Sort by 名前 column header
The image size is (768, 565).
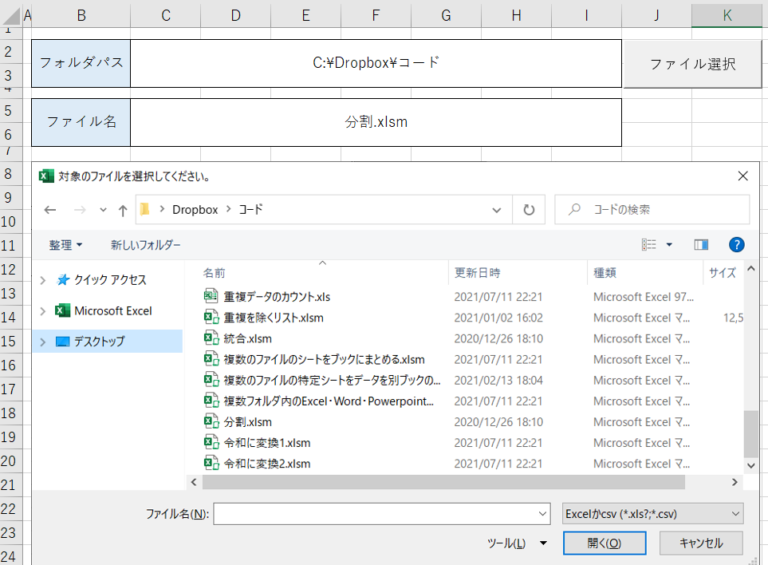215,273
